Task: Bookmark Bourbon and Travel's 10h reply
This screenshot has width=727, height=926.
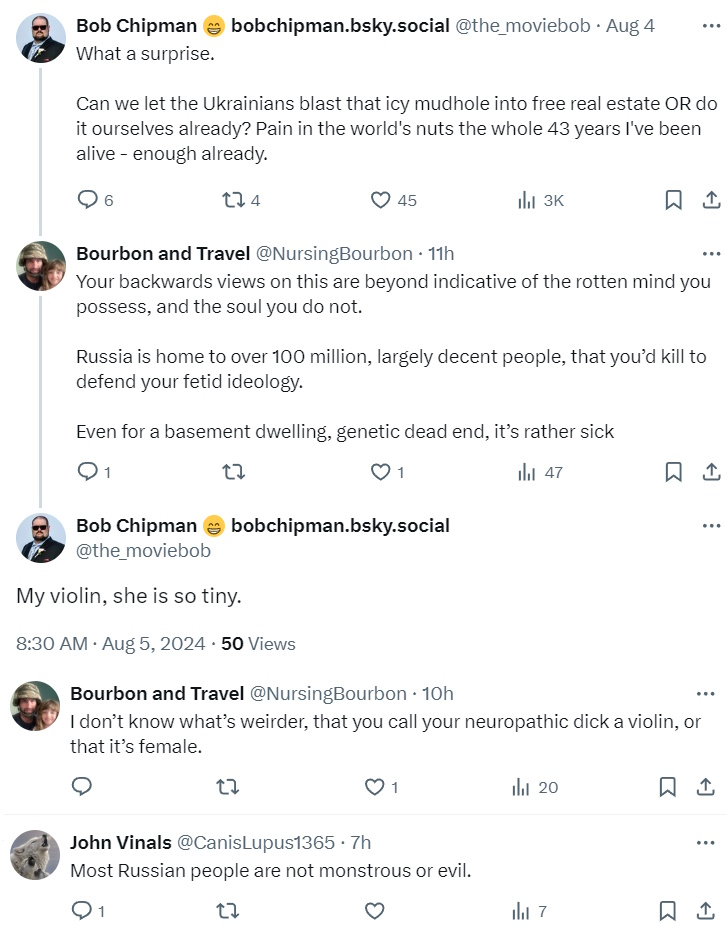Action: tap(668, 787)
